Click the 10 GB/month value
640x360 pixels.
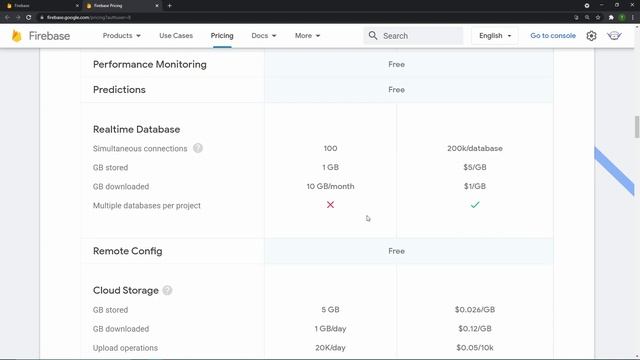(x=330, y=186)
